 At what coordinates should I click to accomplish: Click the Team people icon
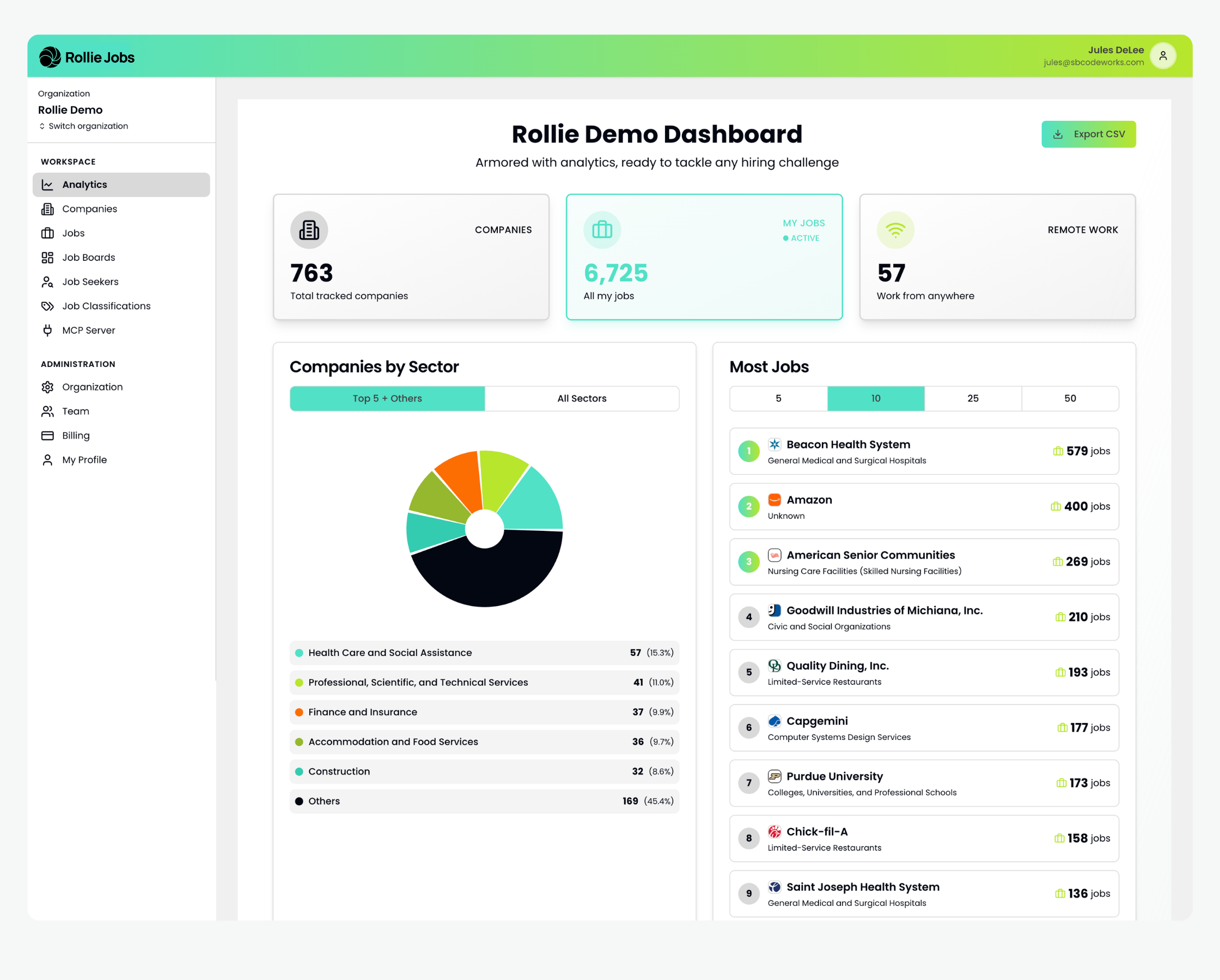pyautogui.click(x=47, y=412)
